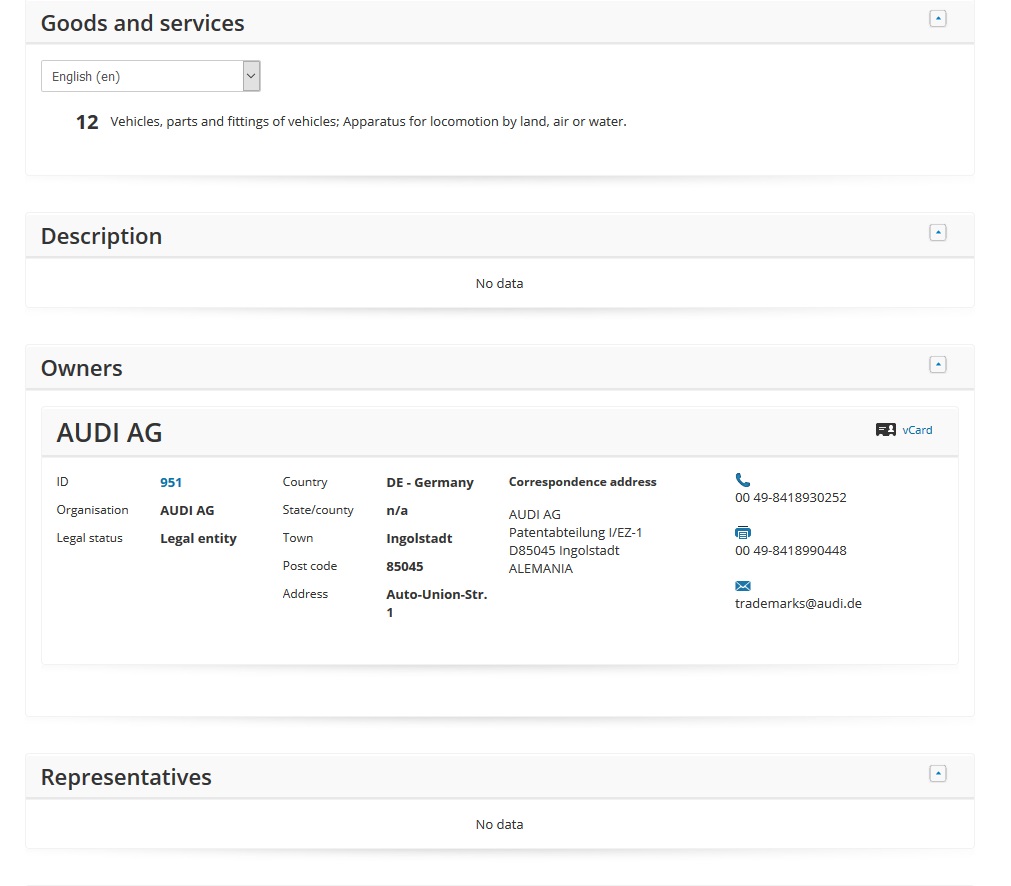Open the English (en) language dropdown
This screenshot has height=886, width=1011.
150,76
